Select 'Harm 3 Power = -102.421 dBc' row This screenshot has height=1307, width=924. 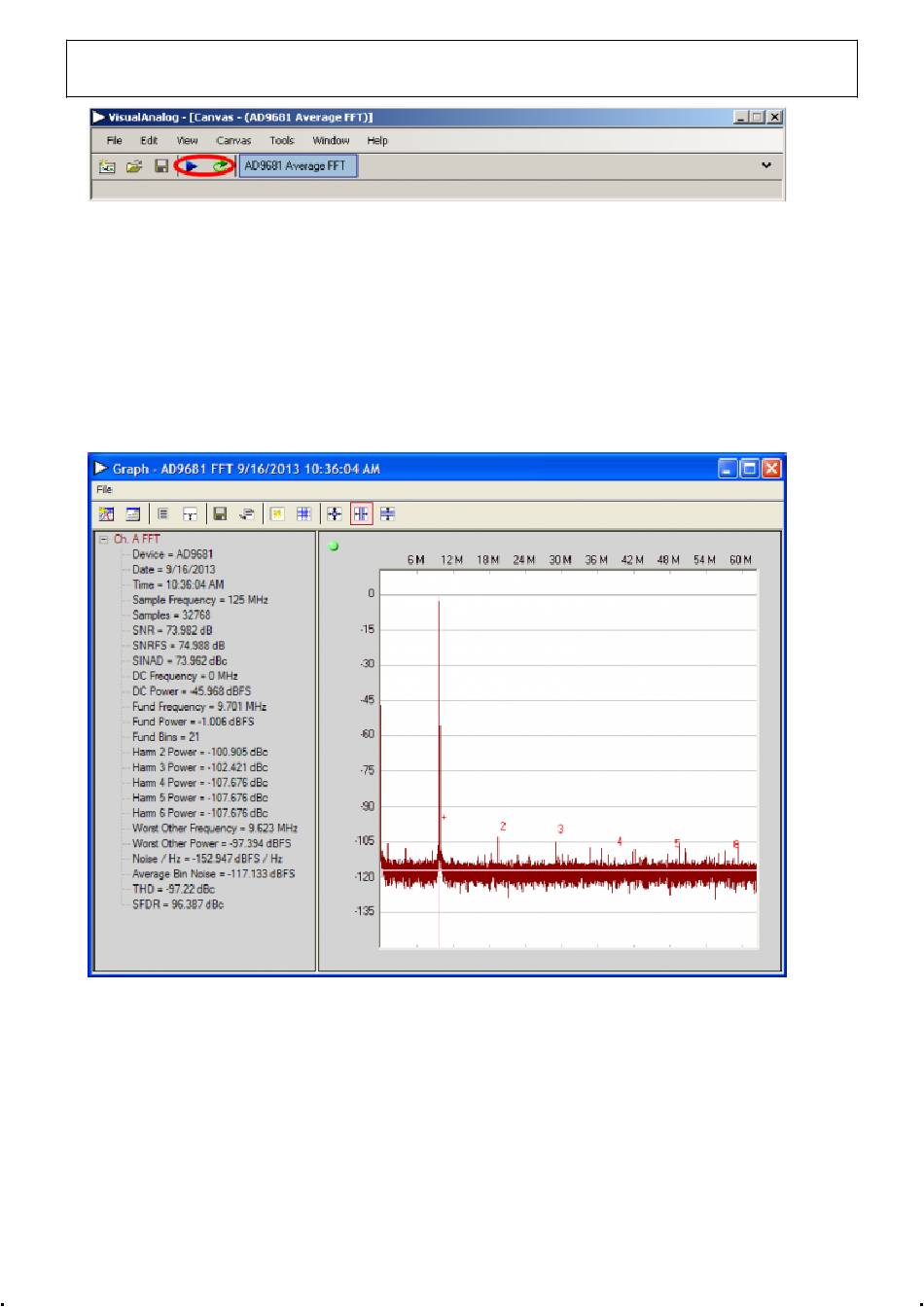tap(200, 767)
